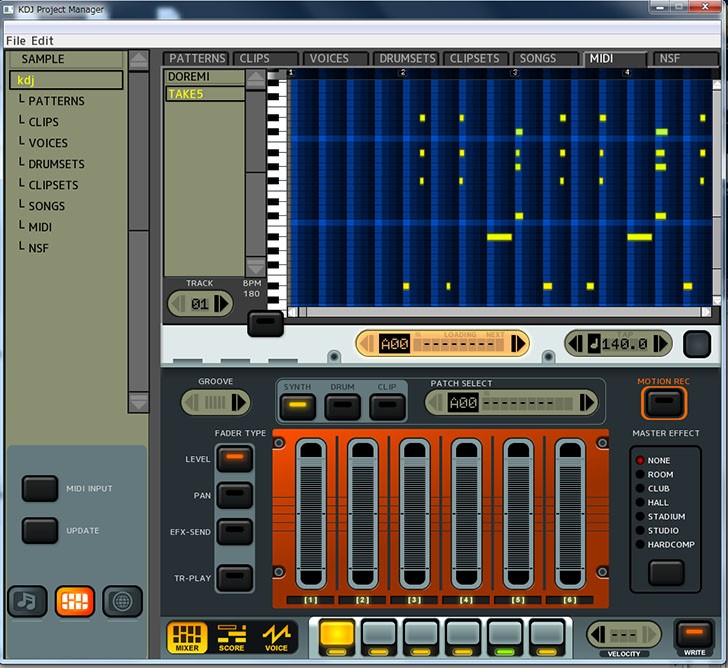Toggle the MOTION REC button
This screenshot has height=668, width=728.
coord(664,403)
